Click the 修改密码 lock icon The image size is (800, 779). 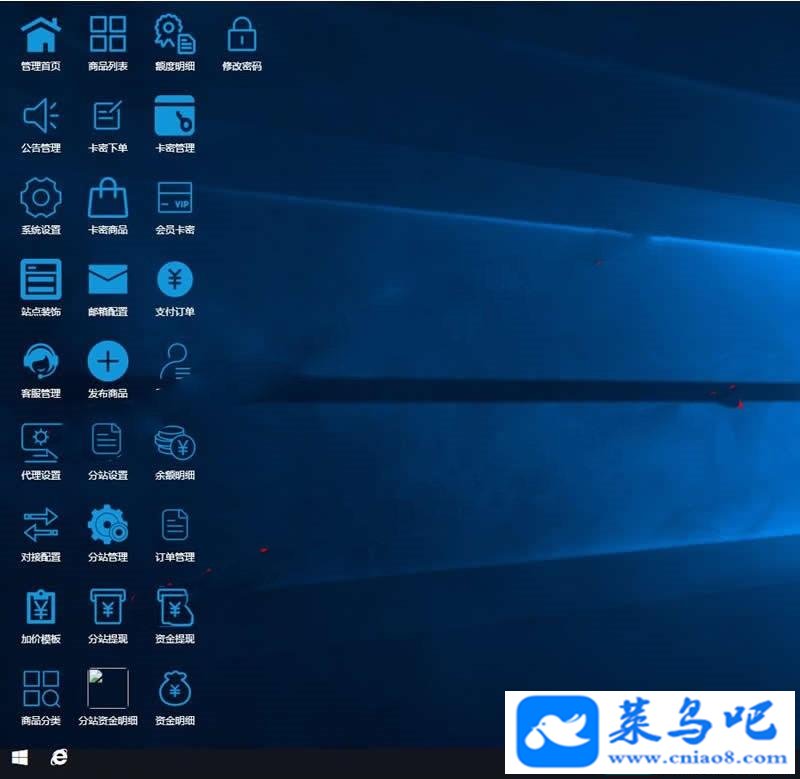click(x=242, y=34)
